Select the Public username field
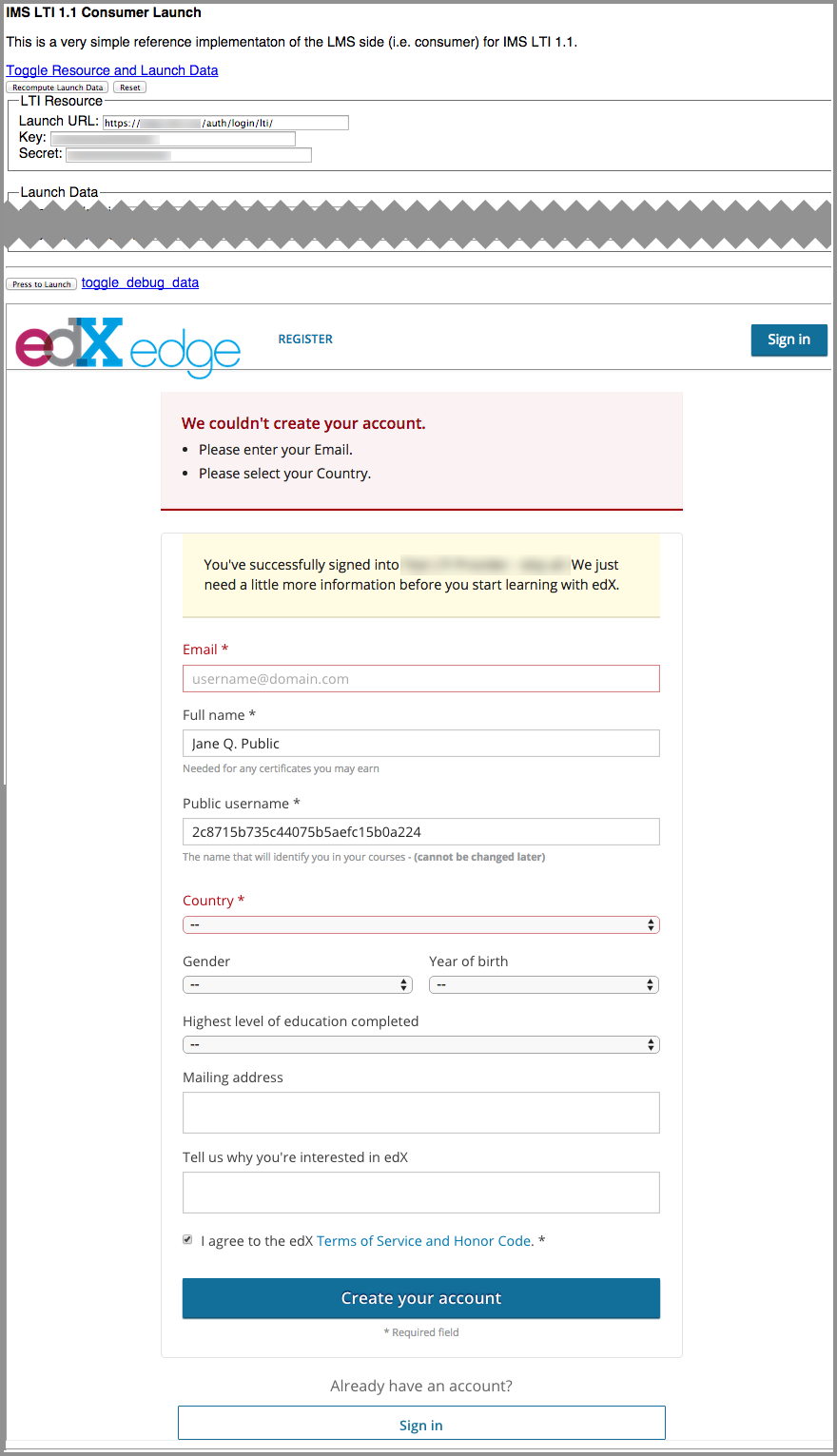 point(420,830)
